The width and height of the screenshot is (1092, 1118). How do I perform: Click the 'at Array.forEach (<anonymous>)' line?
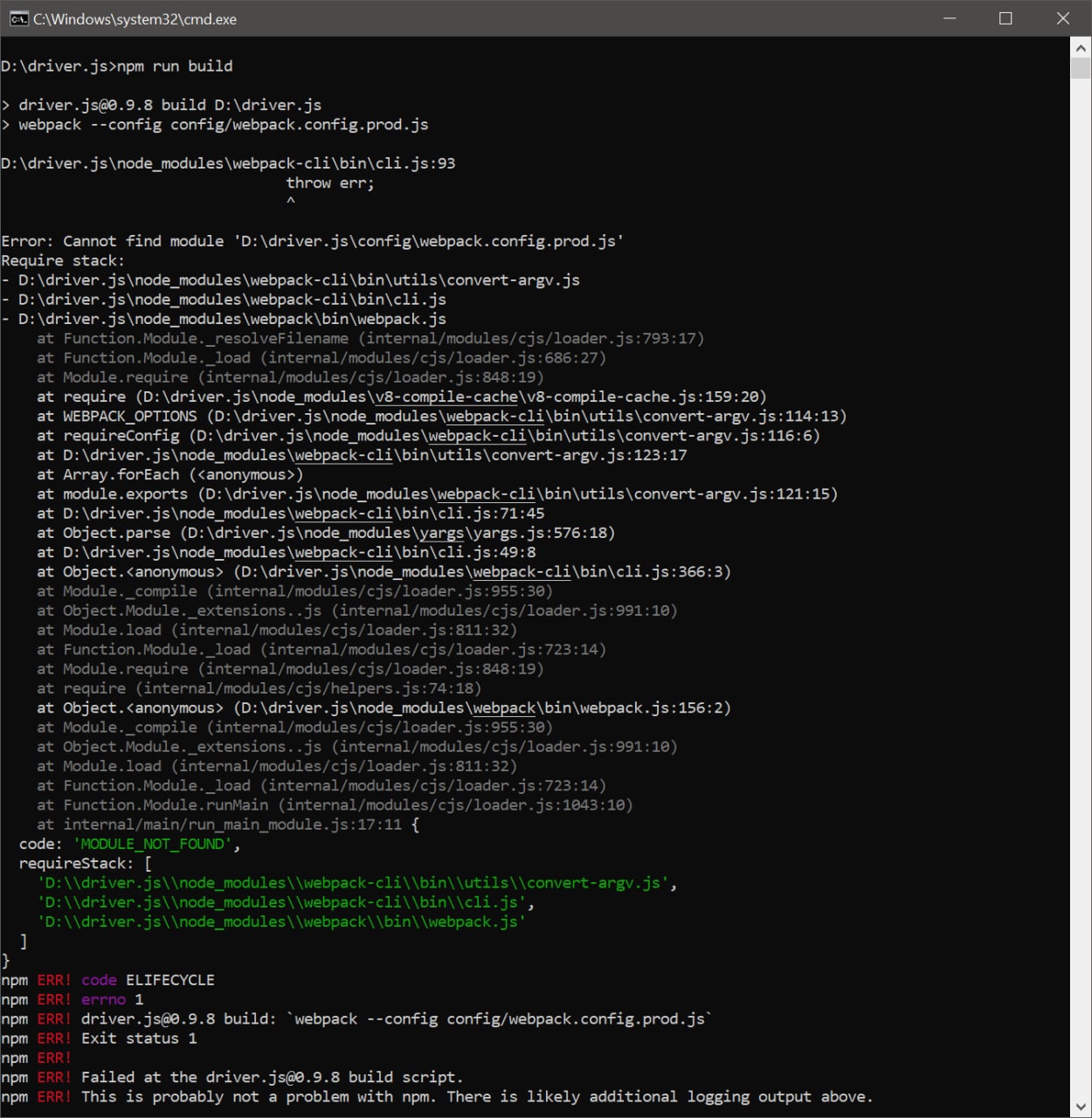170,474
